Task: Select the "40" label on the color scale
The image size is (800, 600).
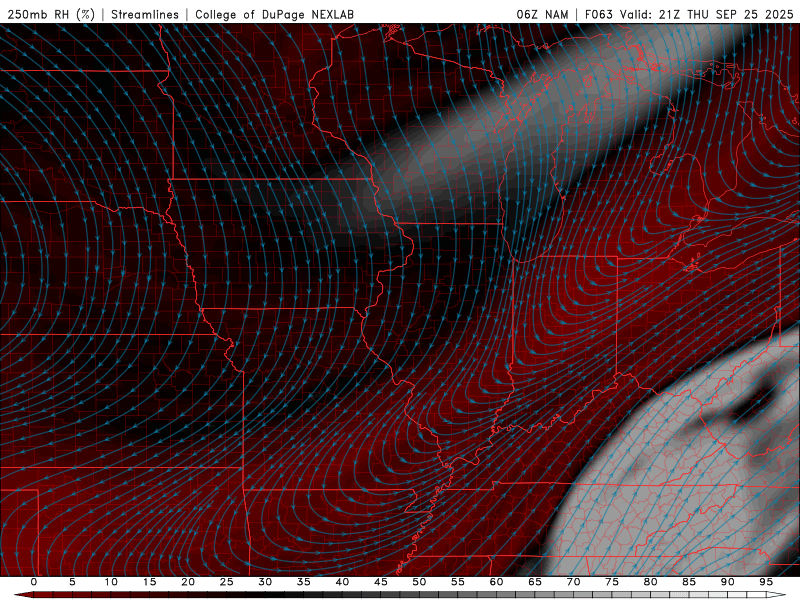Action: tap(342, 582)
